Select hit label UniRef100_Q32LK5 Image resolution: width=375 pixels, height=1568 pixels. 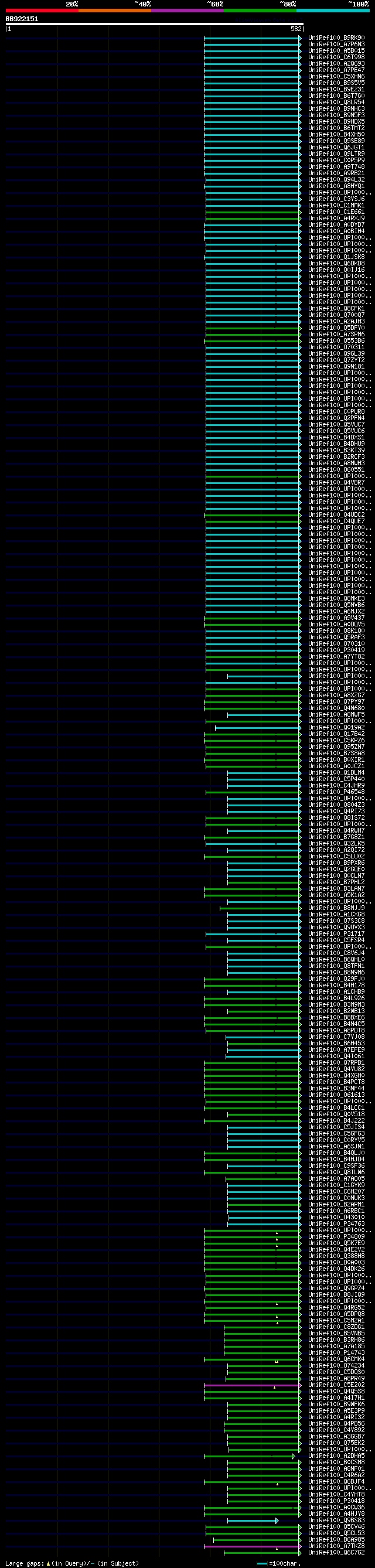pos(337,844)
